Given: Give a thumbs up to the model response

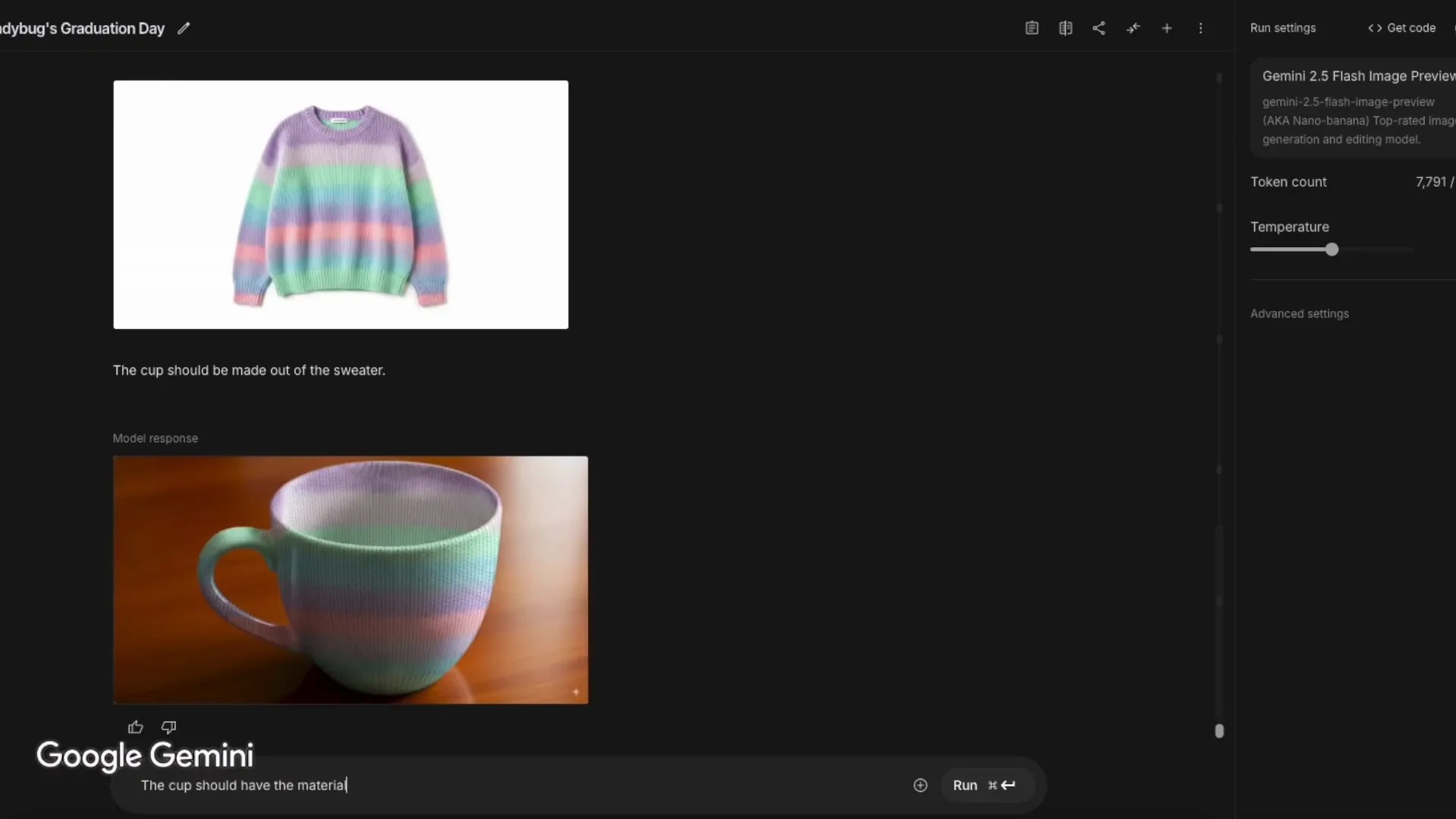Looking at the screenshot, I should [135, 726].
